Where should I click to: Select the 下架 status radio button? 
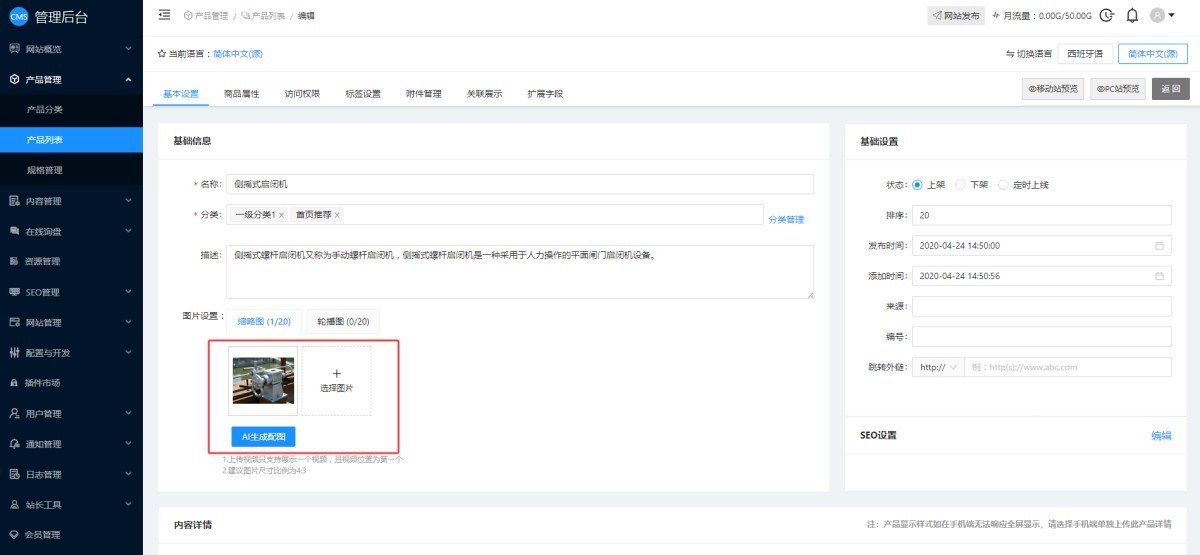960,185
